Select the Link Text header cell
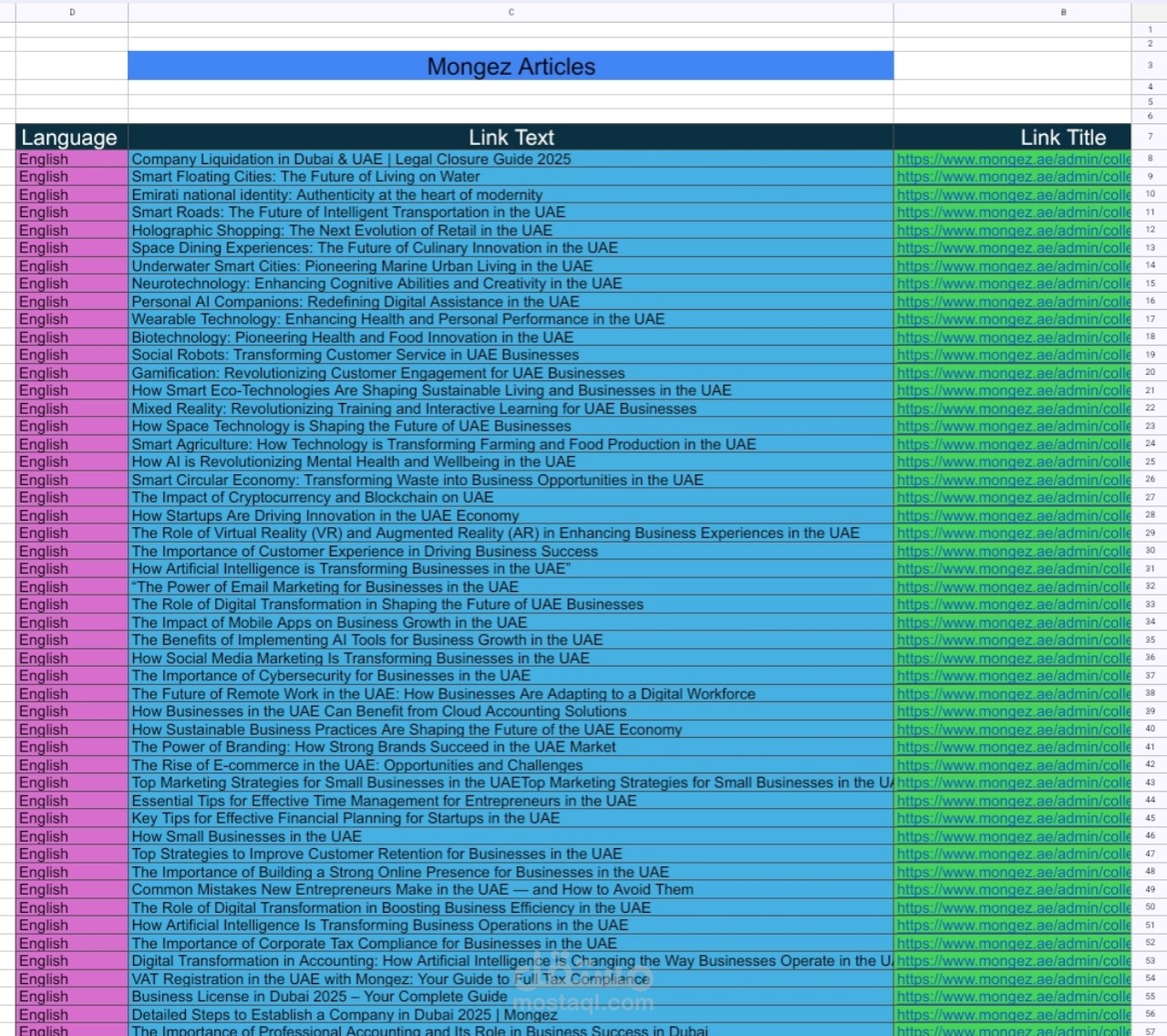This screenshot has width=1167, height=1036. click(x=511, y=137)
